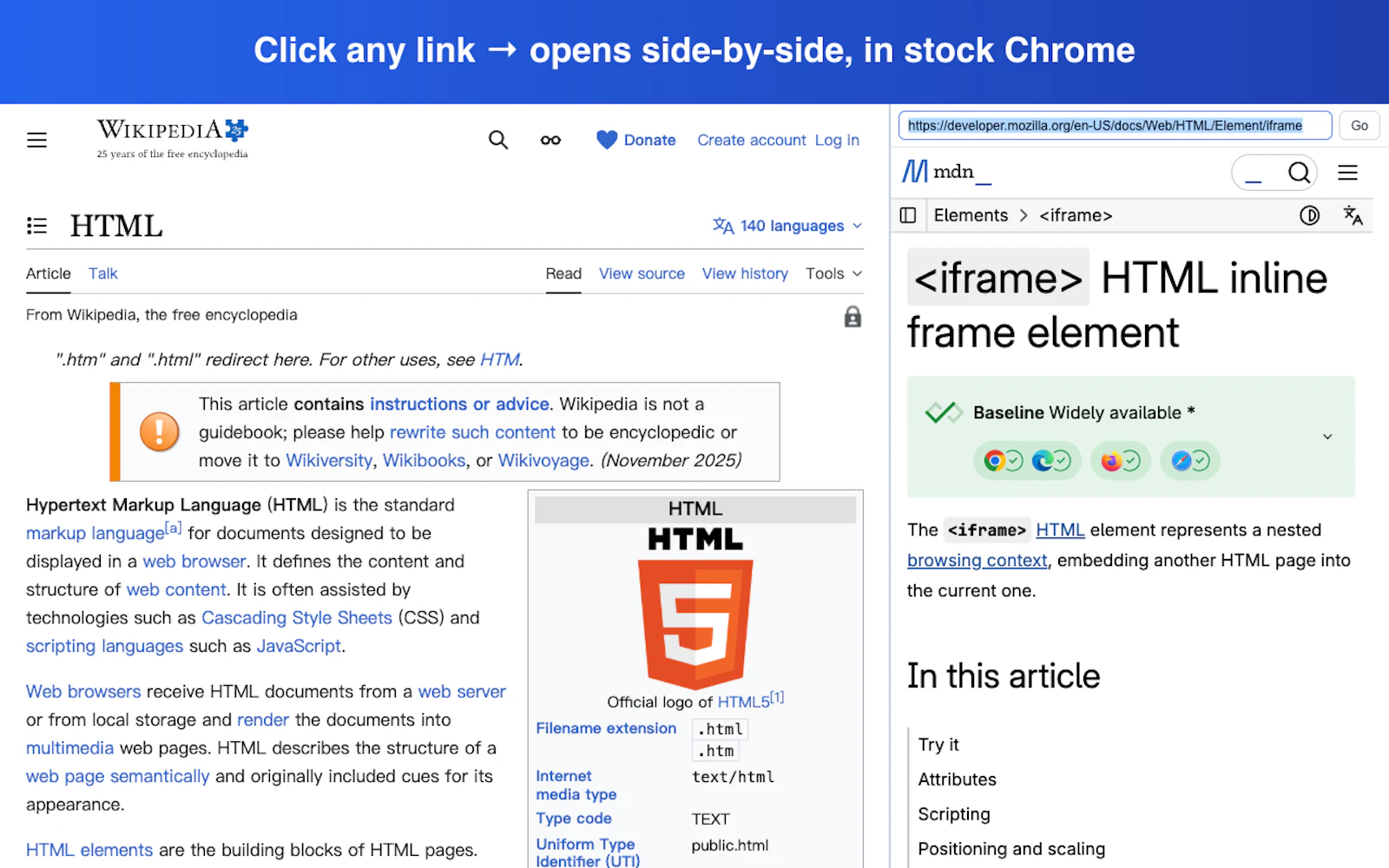Switch MDN color theme icon
1389x868 pixels.
[1310, 215]
